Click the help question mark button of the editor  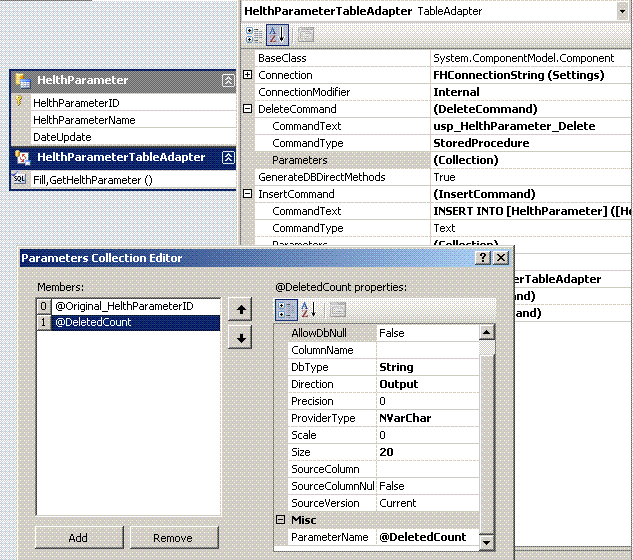(x=483, y=258)
